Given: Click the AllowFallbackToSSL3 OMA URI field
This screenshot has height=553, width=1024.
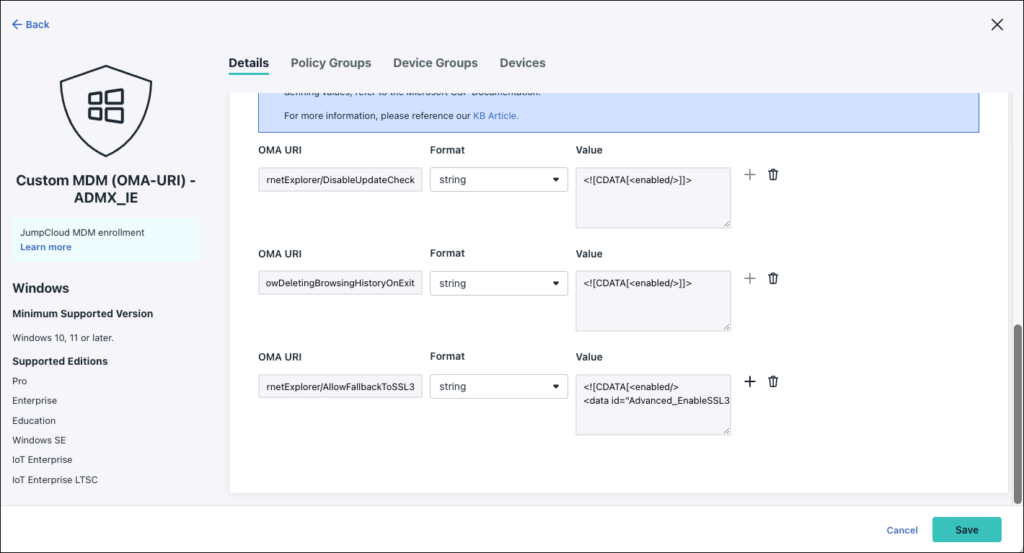Looking at the screenshot, I should [x=340, y=386].
